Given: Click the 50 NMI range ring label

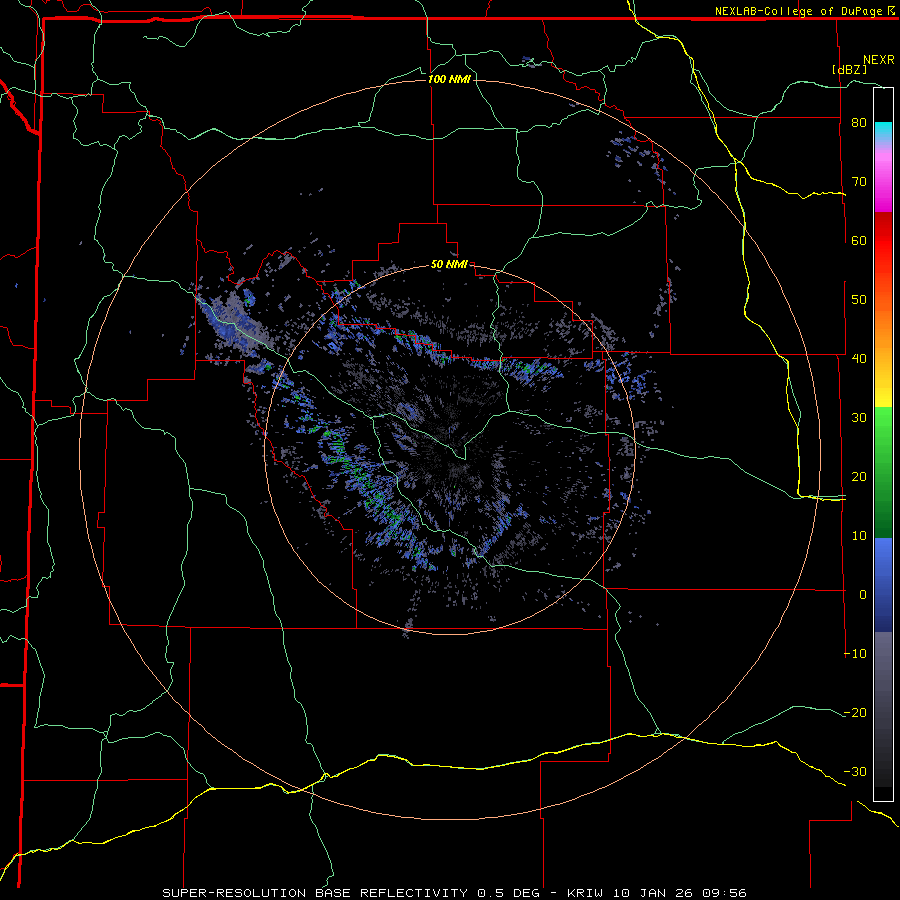Looking at the screenshot, I should click(x=449, y=264).
